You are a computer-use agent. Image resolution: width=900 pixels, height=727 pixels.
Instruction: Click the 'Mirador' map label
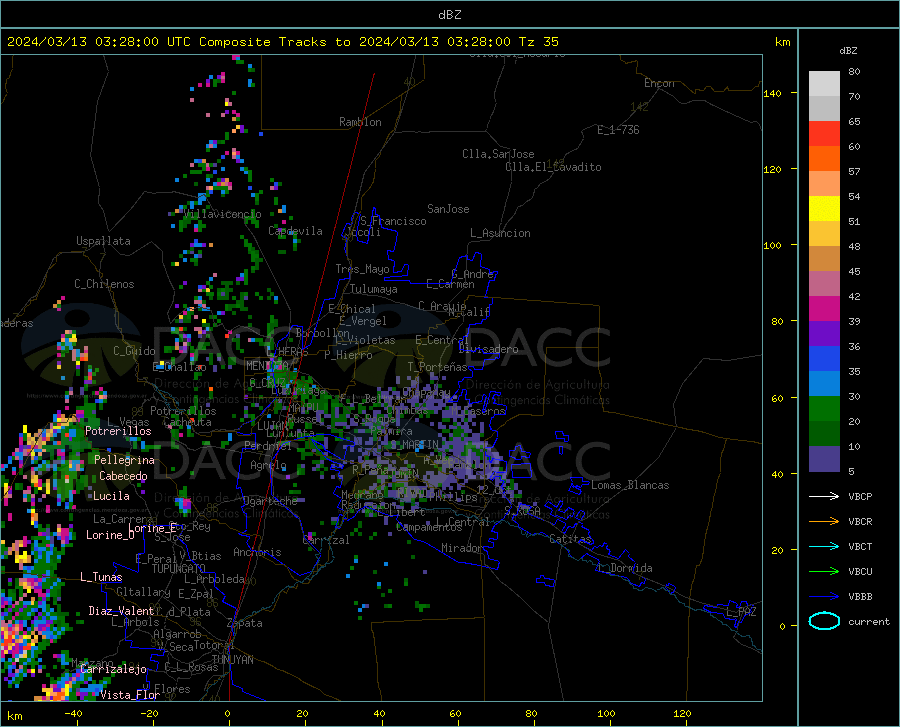coord(461,548)
